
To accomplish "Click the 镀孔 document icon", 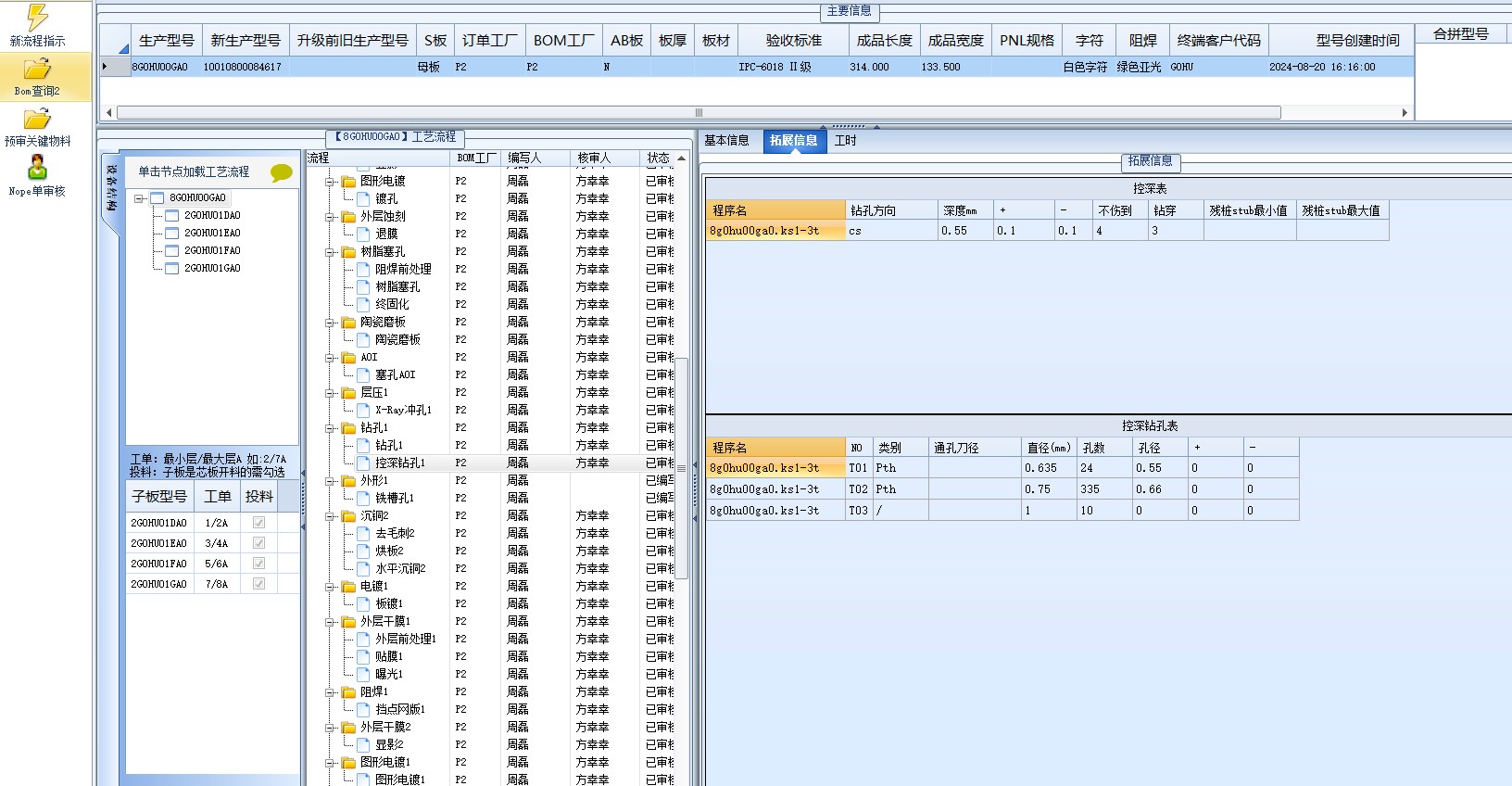I will tap(364, 198).
